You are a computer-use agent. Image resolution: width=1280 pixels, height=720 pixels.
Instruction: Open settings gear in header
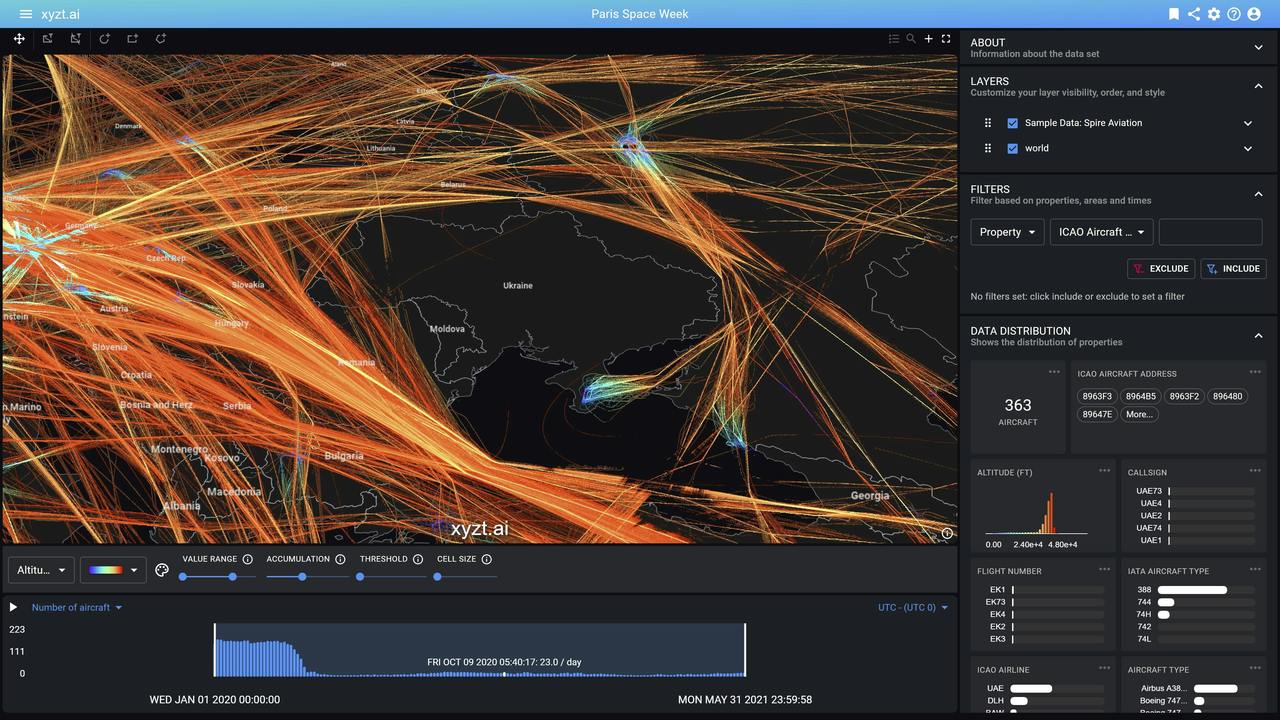click(1214, 14)
